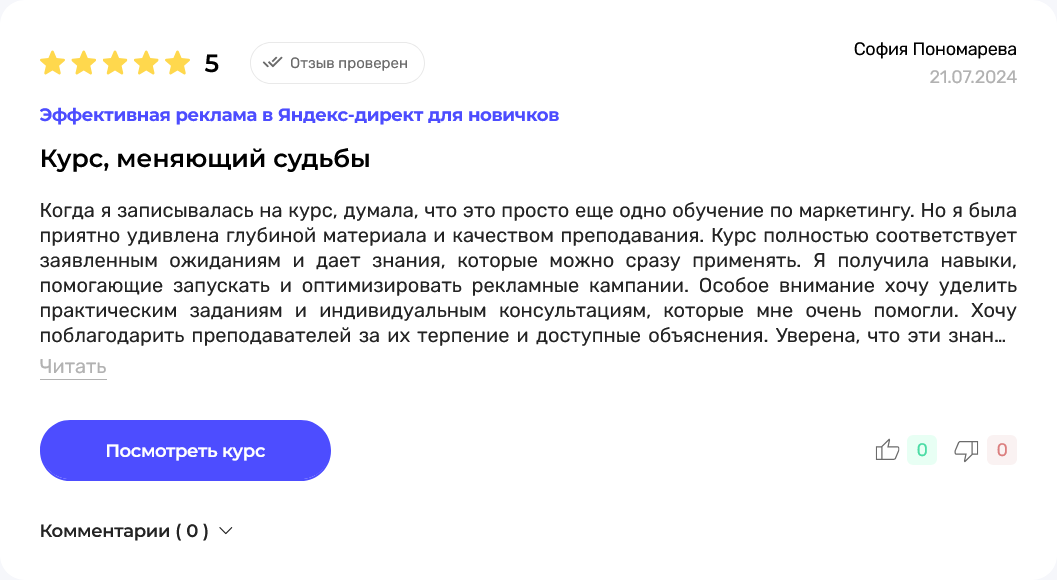This screenshot has height=580, width=1057.
Task: Like the review with thumbs-up icon
Action: [887, 451]
